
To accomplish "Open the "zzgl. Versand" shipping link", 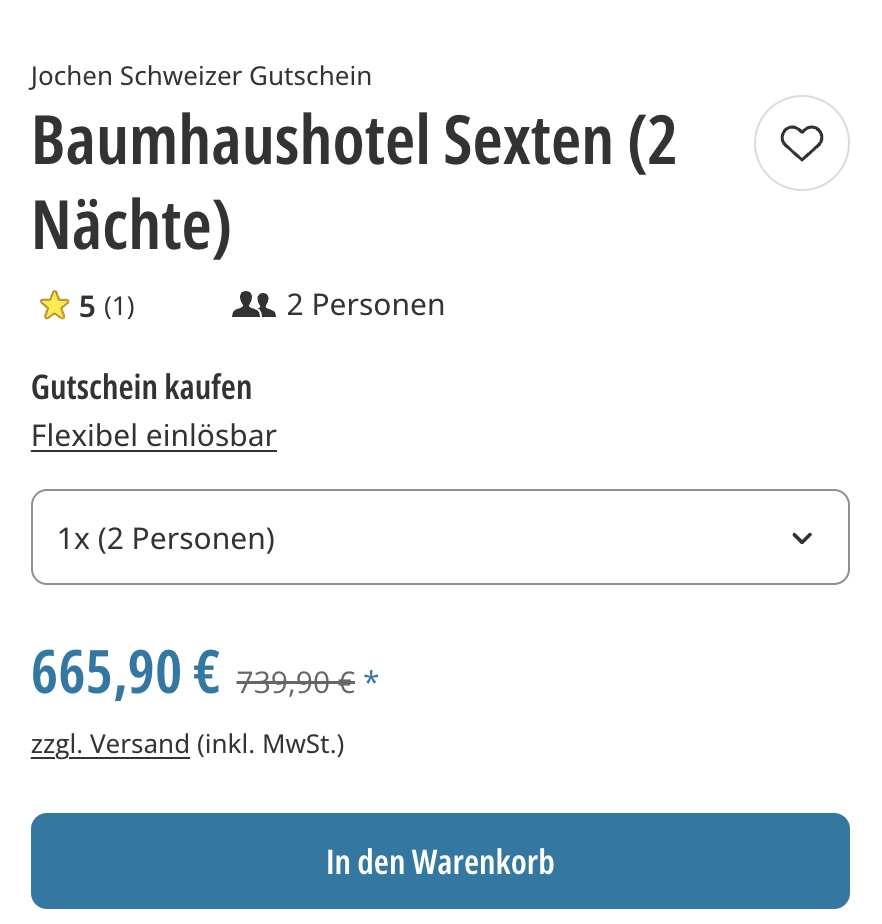I will pos(110,745).
